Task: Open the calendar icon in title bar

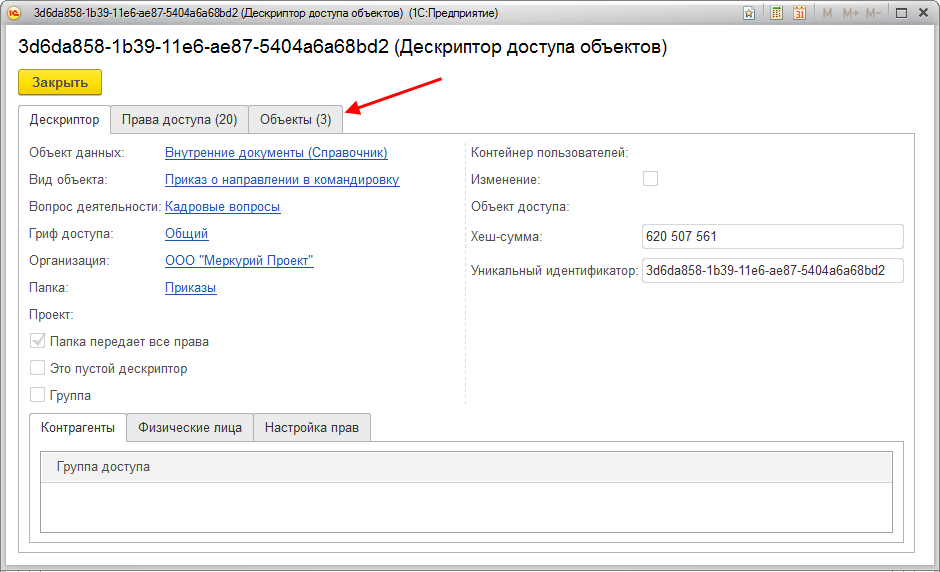Action: tap(800, 13)
